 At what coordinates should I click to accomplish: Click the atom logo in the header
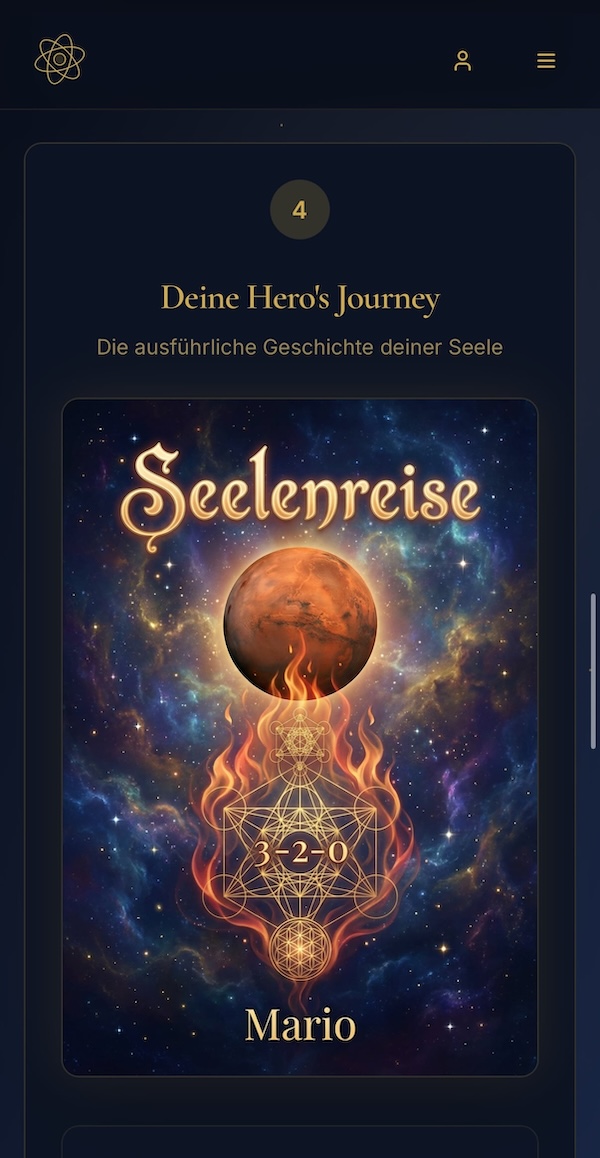60,59
